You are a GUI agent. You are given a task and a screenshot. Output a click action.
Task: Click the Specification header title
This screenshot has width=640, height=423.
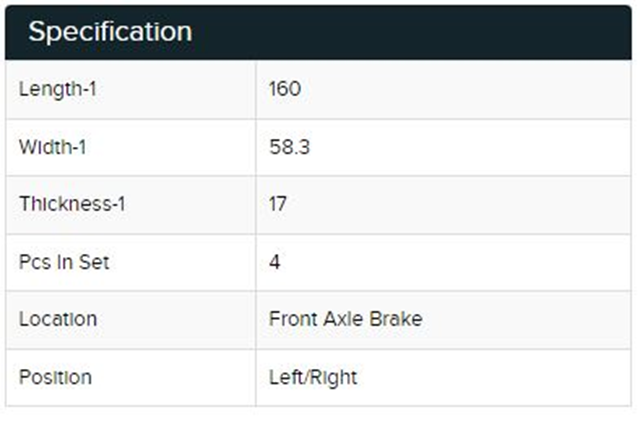pos(110,32)
